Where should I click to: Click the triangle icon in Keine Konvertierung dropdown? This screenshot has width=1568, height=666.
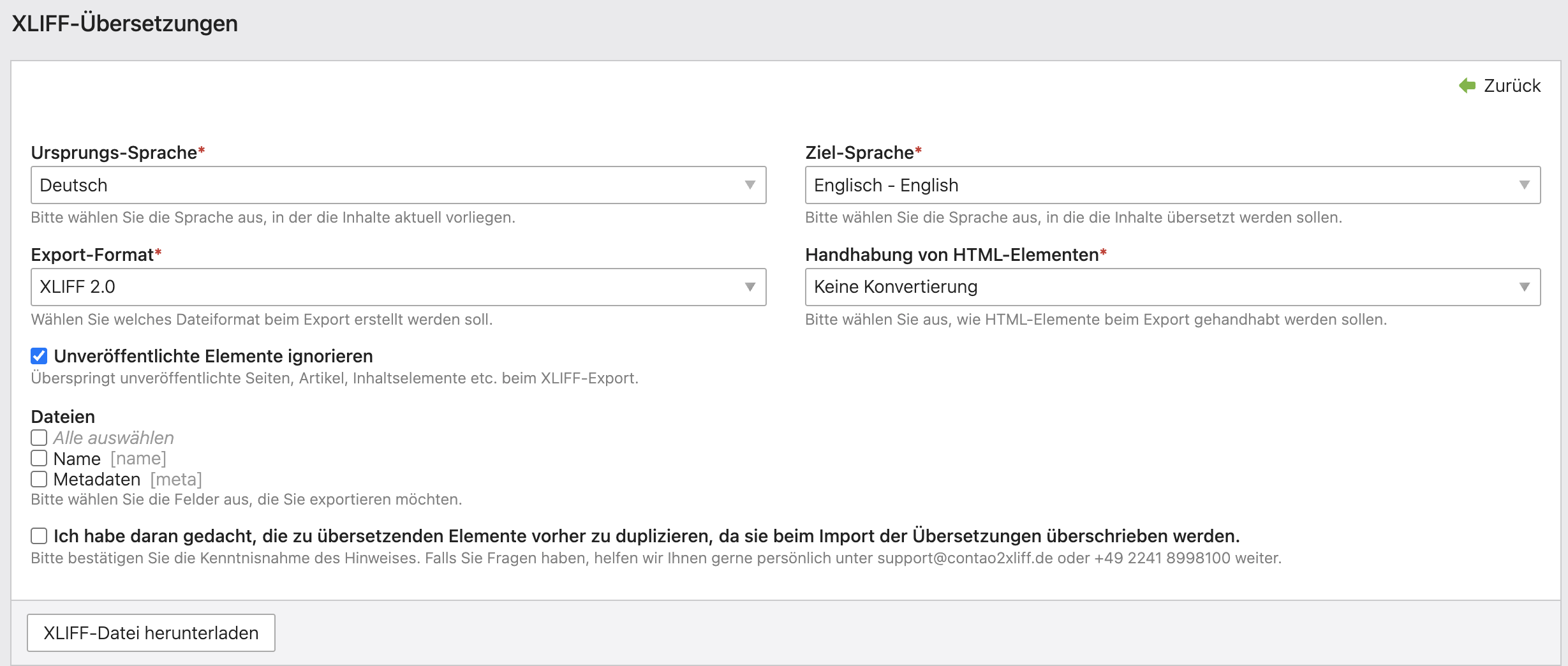(x=1525, y=287)
